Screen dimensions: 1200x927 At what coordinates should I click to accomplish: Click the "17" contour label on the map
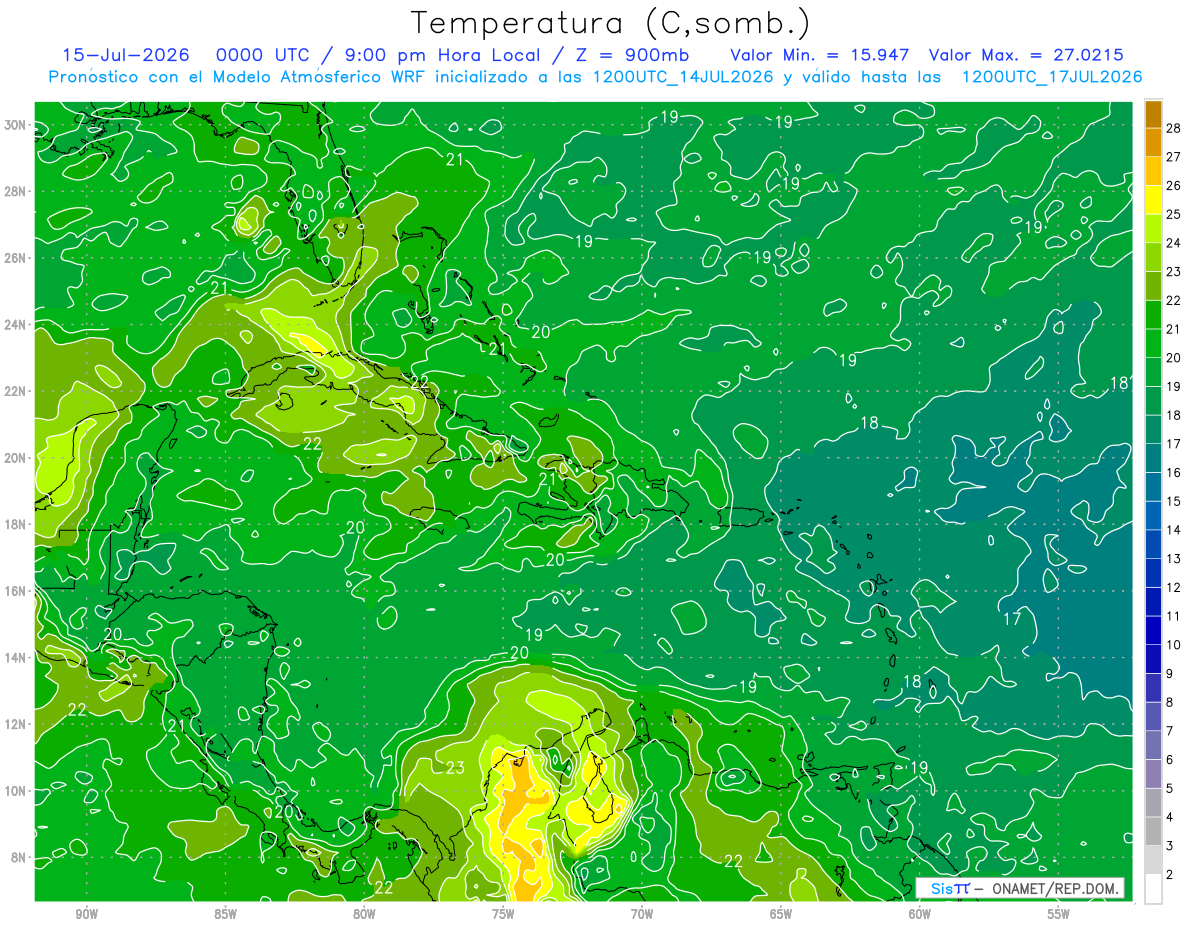[1013, 619]
